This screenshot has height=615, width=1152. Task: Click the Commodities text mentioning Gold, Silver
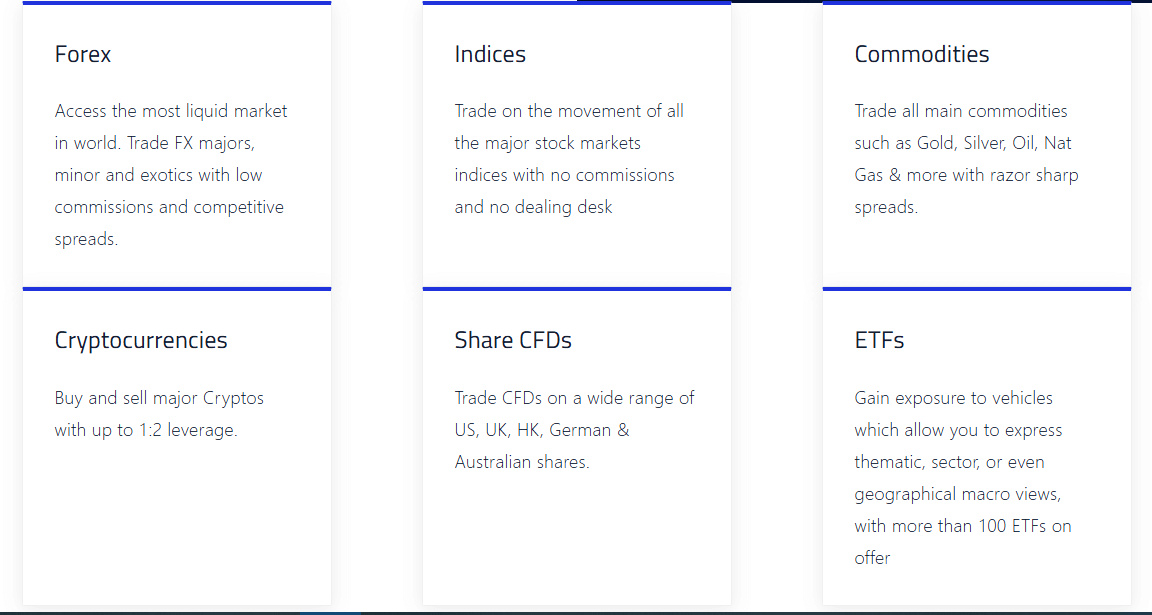(x=966, y=159)
